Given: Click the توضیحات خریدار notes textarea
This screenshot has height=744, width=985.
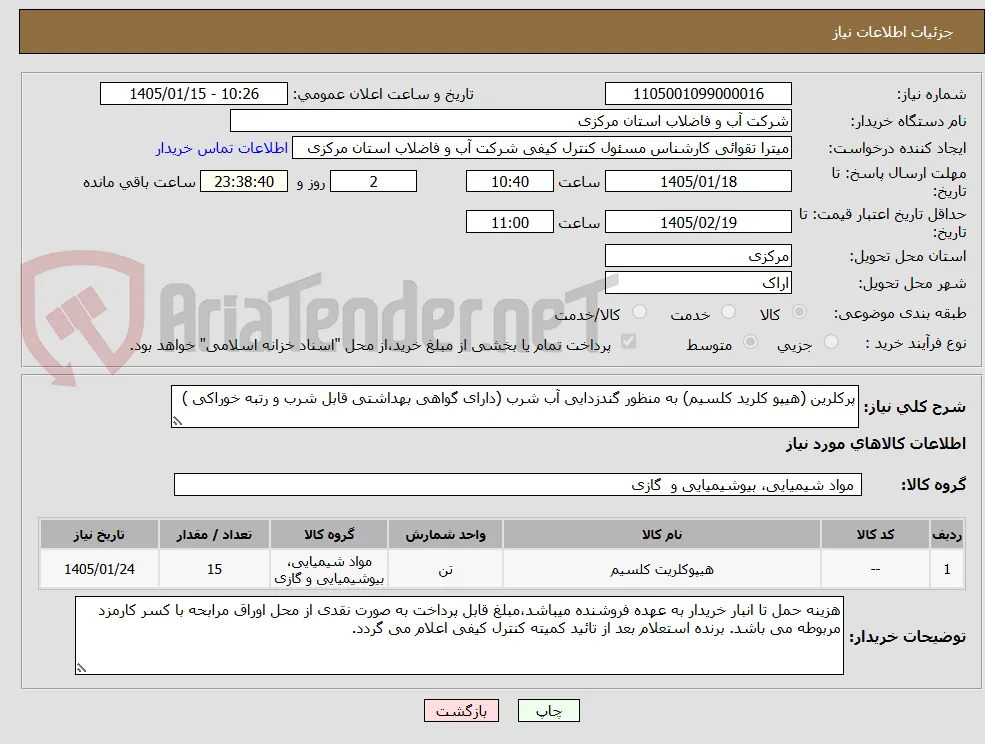Looking at the screenshot, I should pyautogui.click(x=459, y=636).
